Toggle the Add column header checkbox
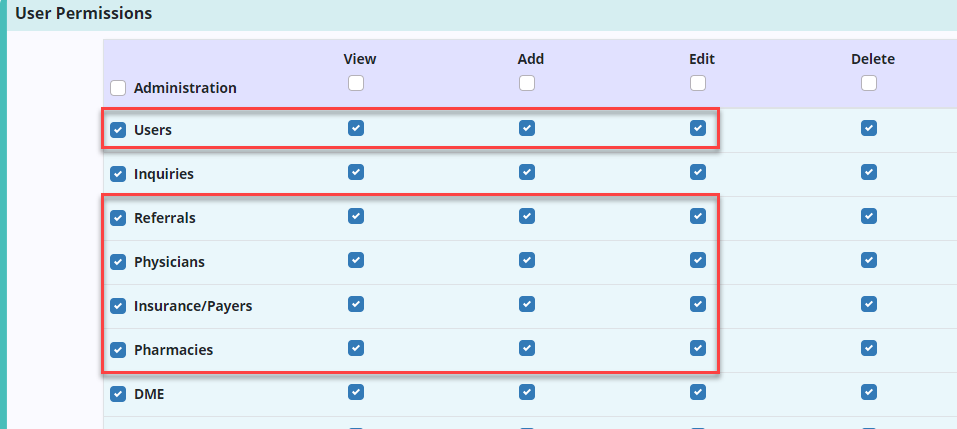 coord(527,84)
